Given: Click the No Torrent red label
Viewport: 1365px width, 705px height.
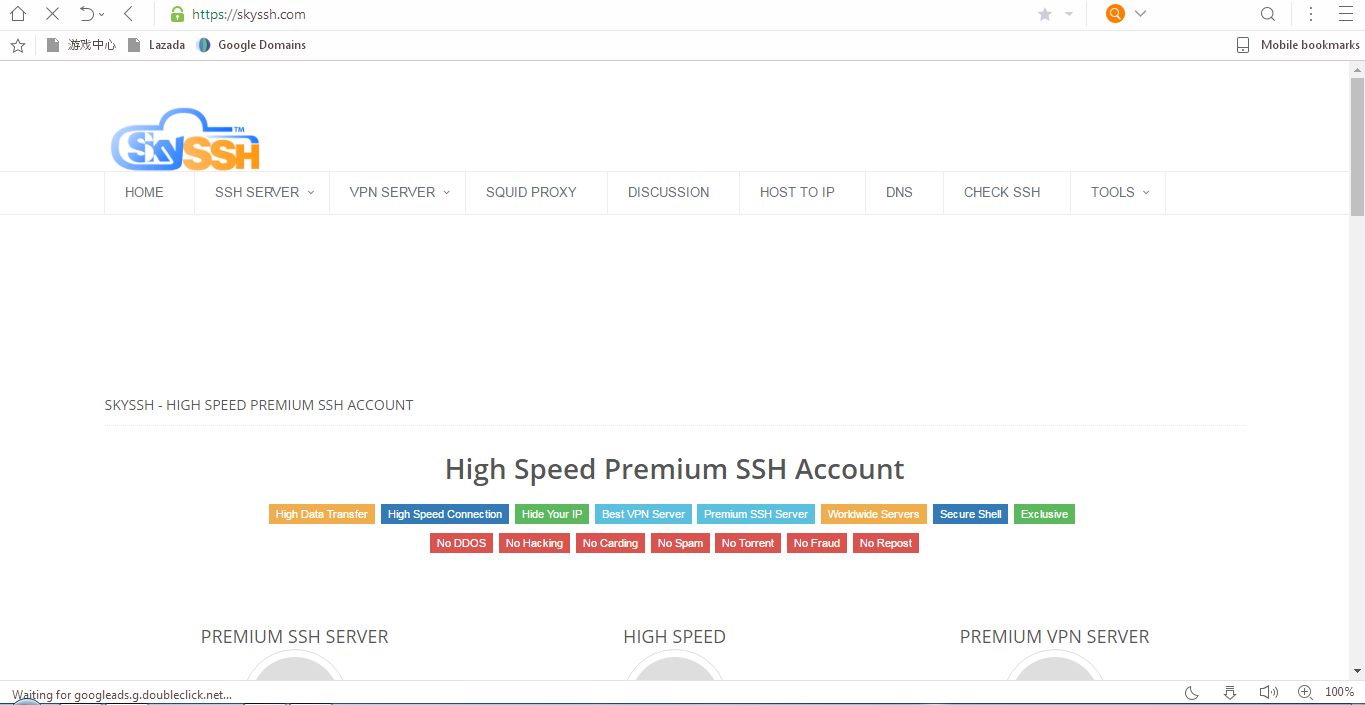Looking at the screenshot, I should click(748, 543).
